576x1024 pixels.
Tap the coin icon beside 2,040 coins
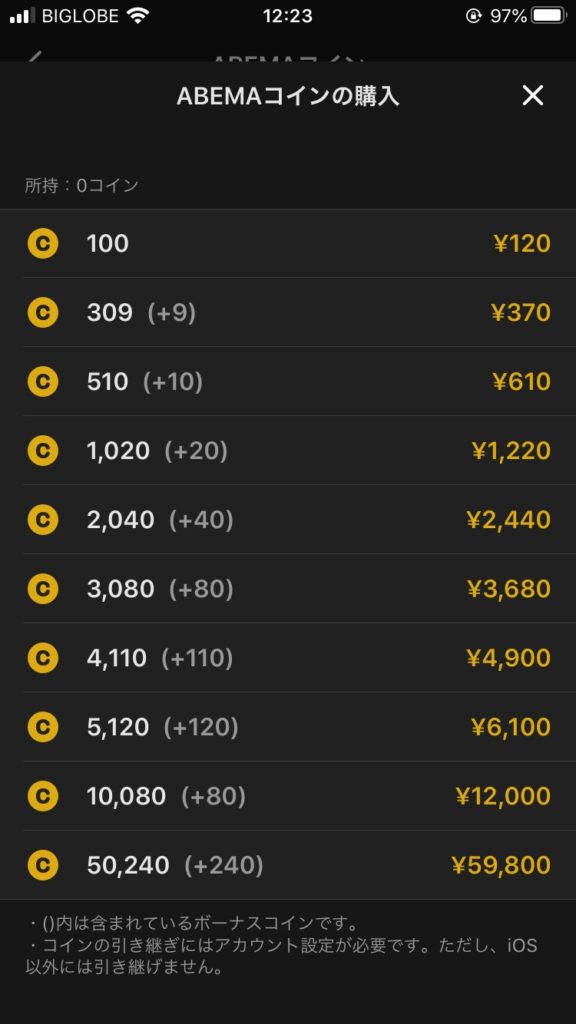(x=42, y=520)
